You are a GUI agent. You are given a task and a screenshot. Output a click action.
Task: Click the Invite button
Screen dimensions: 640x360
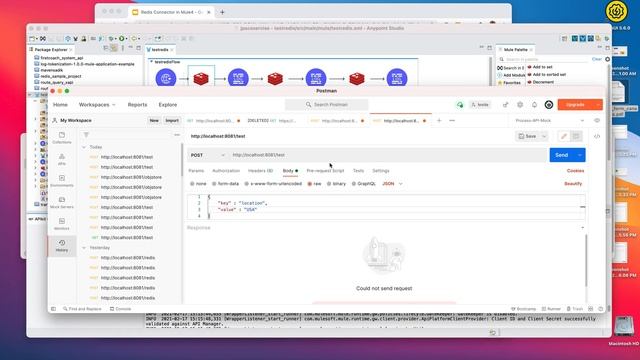[x=480, y=105]
